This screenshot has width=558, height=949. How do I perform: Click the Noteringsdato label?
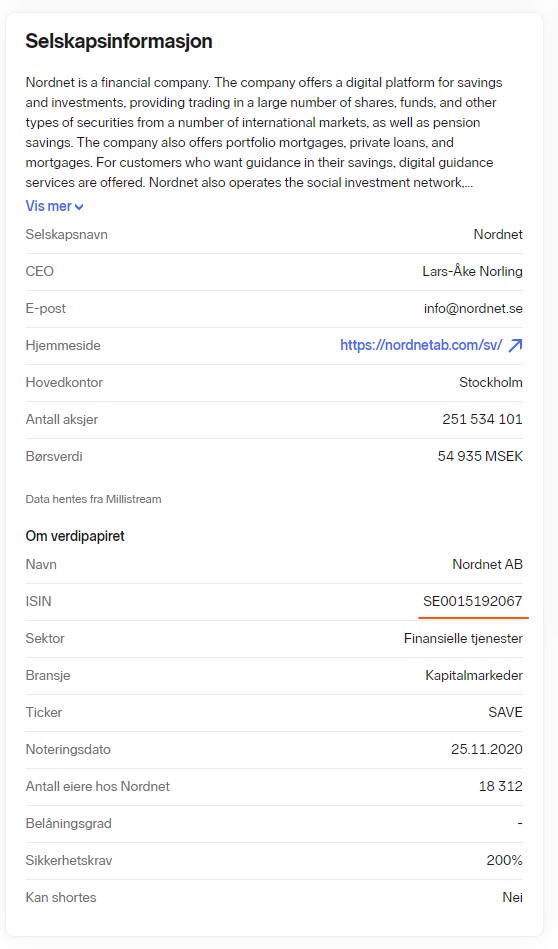tap(68, 749)
